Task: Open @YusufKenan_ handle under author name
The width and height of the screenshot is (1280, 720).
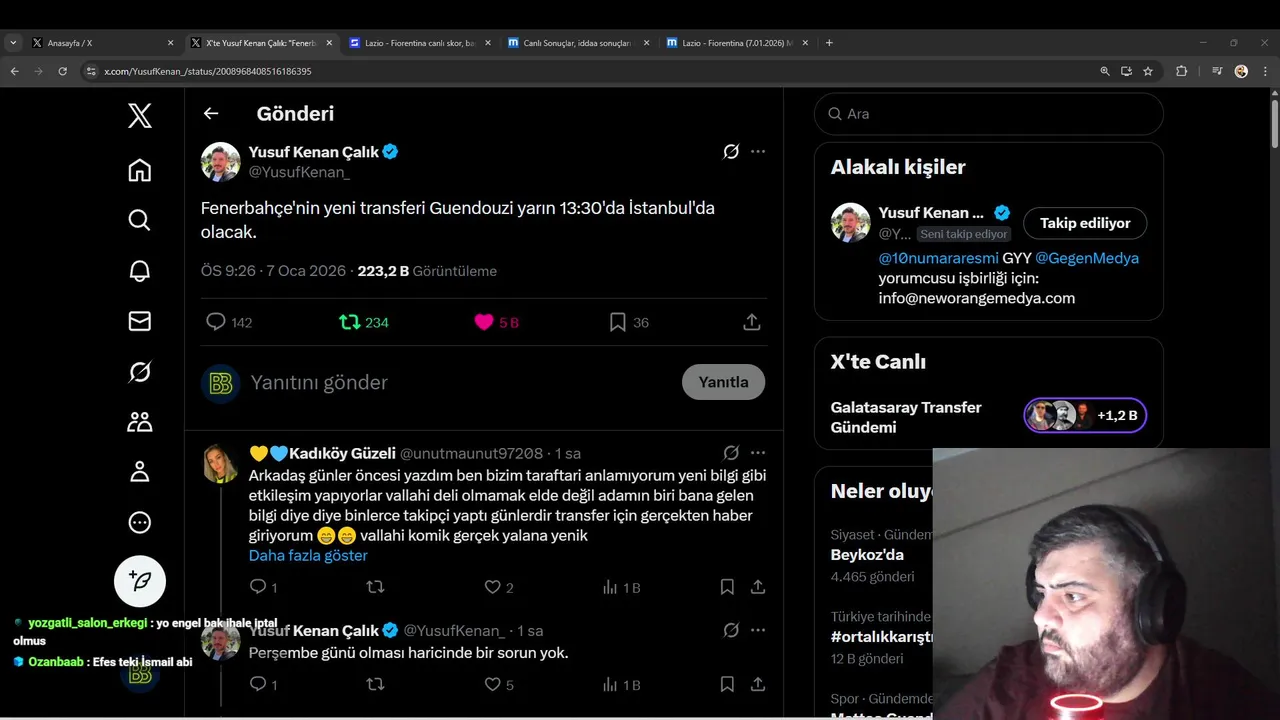Action: [x=299, y=172]
